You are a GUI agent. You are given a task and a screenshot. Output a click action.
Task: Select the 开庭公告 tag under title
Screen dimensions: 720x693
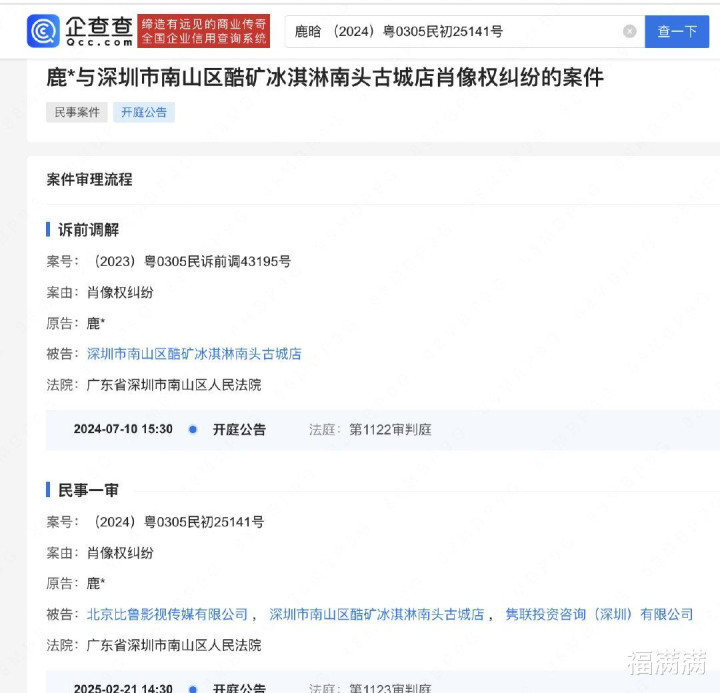click(144, 112)
